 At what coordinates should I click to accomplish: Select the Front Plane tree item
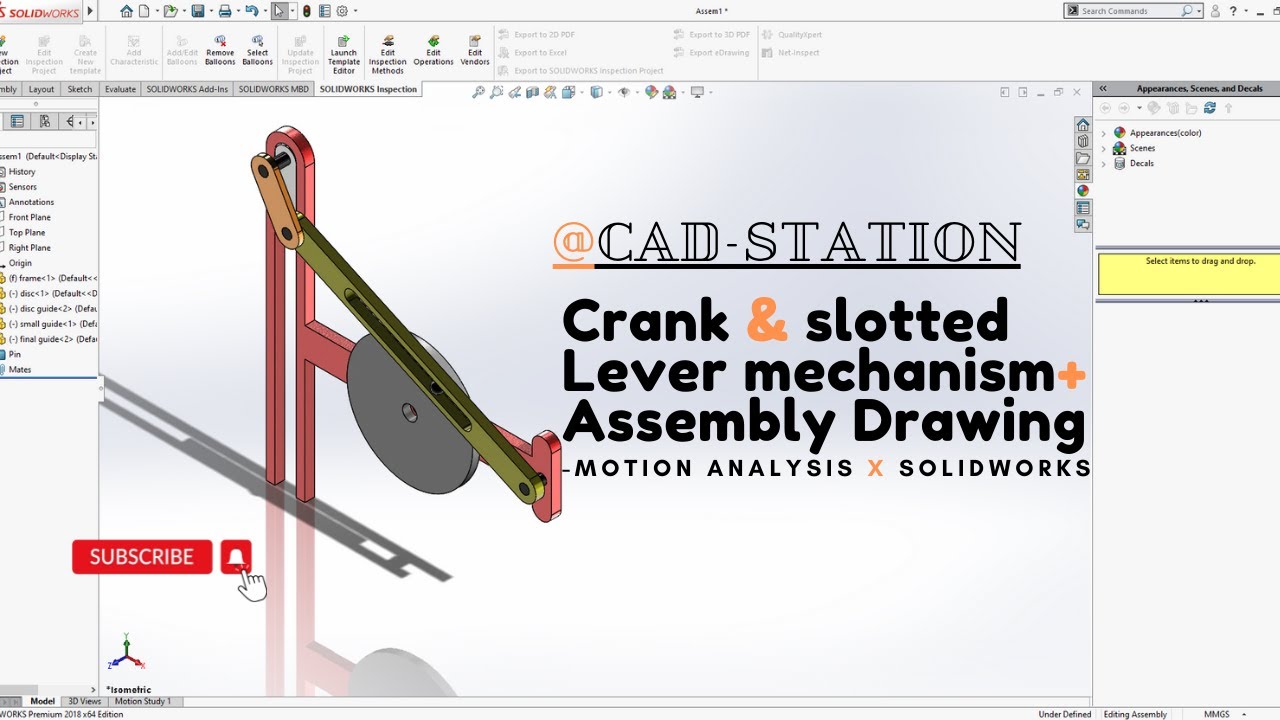pos(29,217)
